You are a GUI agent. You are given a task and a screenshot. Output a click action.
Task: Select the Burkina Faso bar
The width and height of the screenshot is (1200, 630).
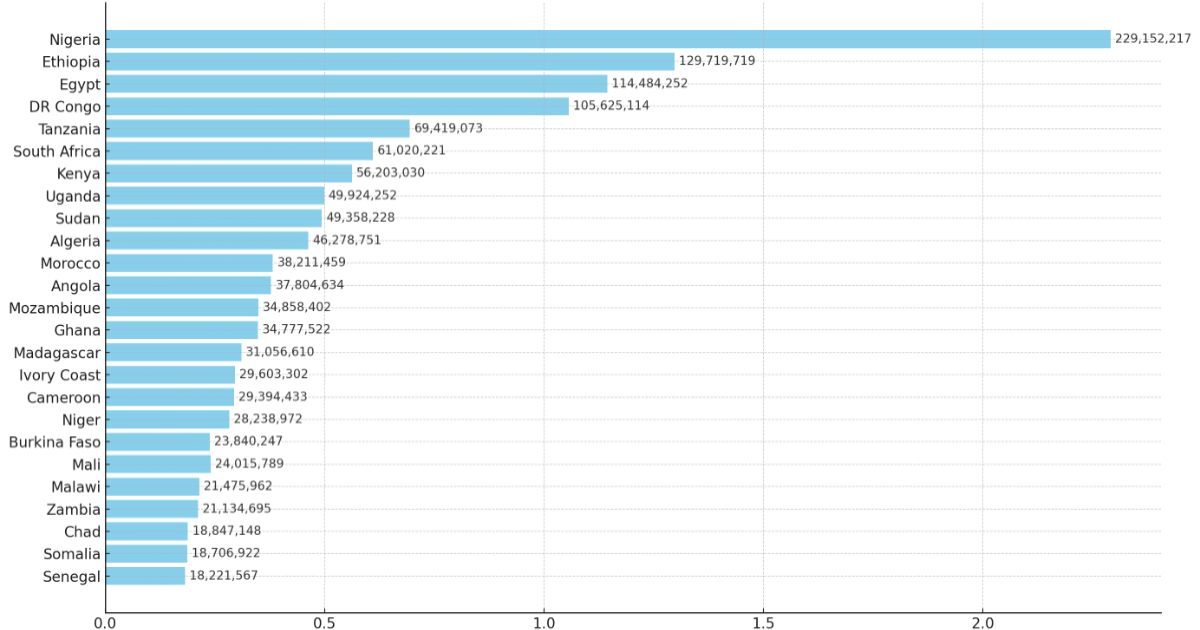pos(158,442)
